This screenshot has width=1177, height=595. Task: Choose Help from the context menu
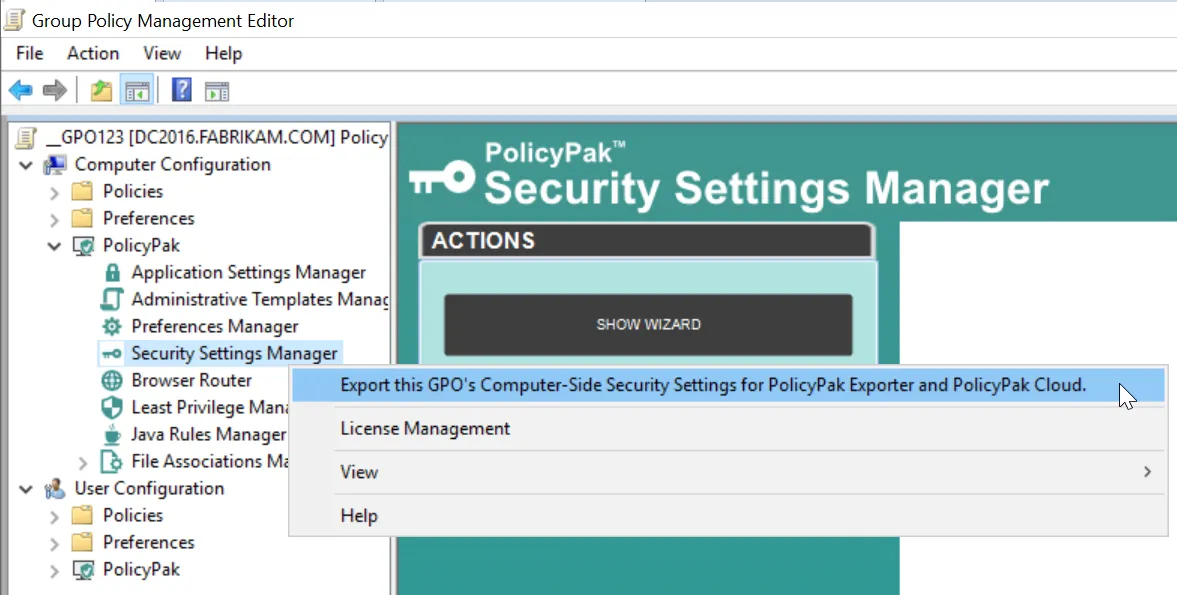click(727, 515)
